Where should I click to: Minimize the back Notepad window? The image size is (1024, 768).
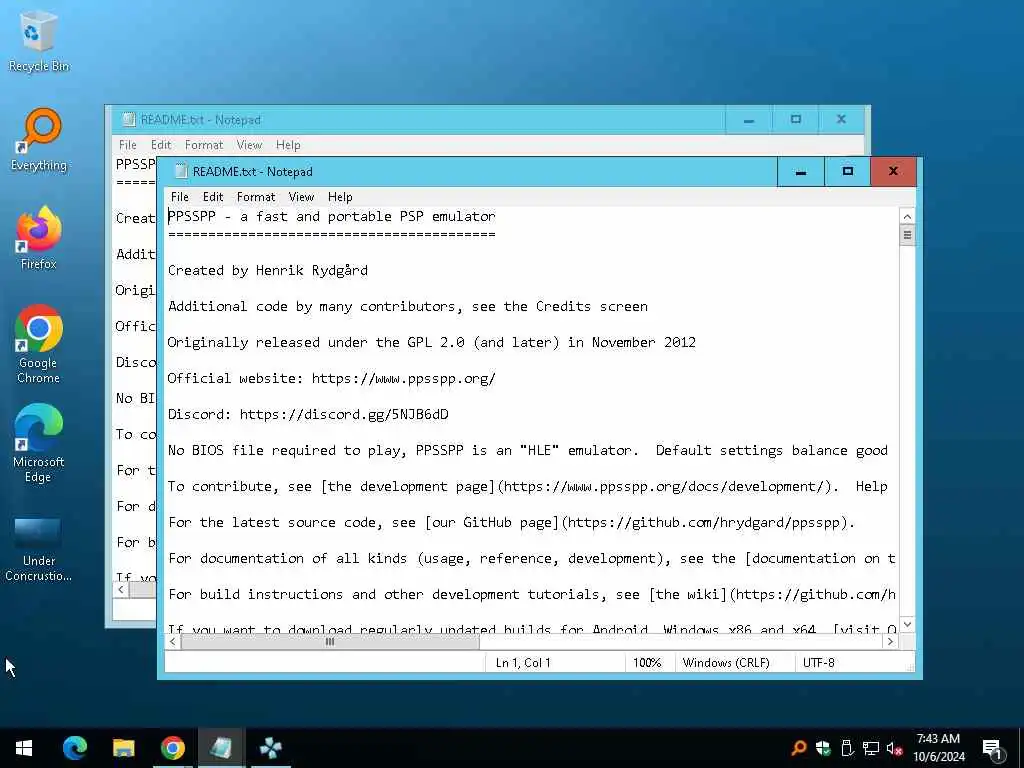749,120
